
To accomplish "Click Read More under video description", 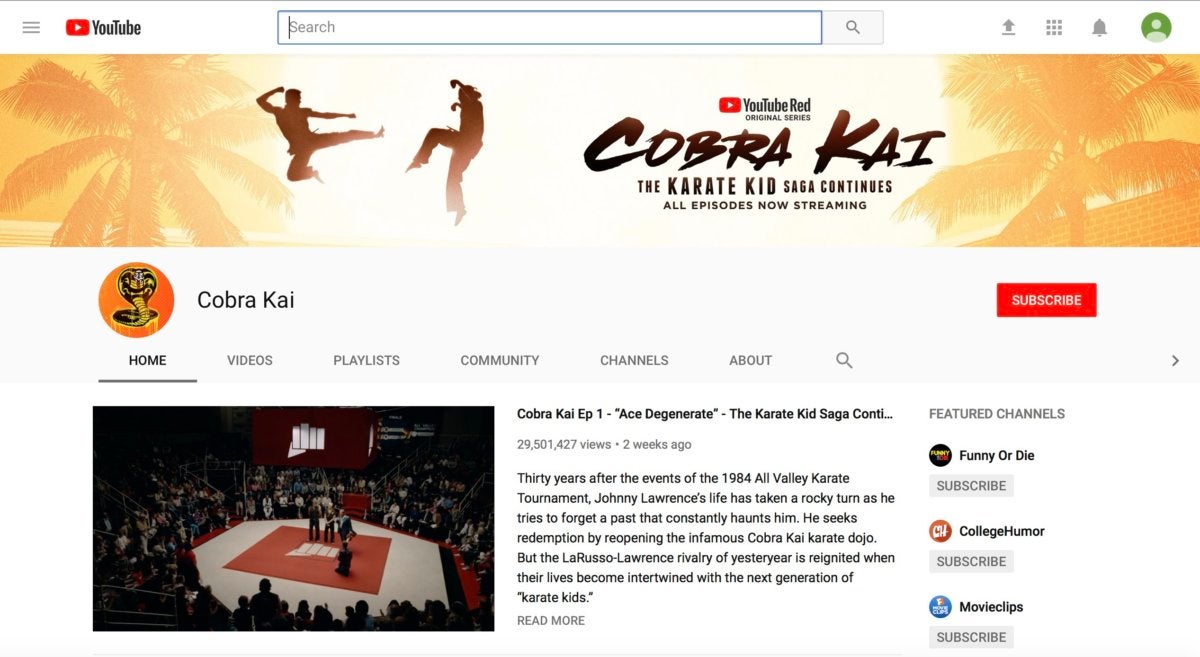I will click(551, 621).
